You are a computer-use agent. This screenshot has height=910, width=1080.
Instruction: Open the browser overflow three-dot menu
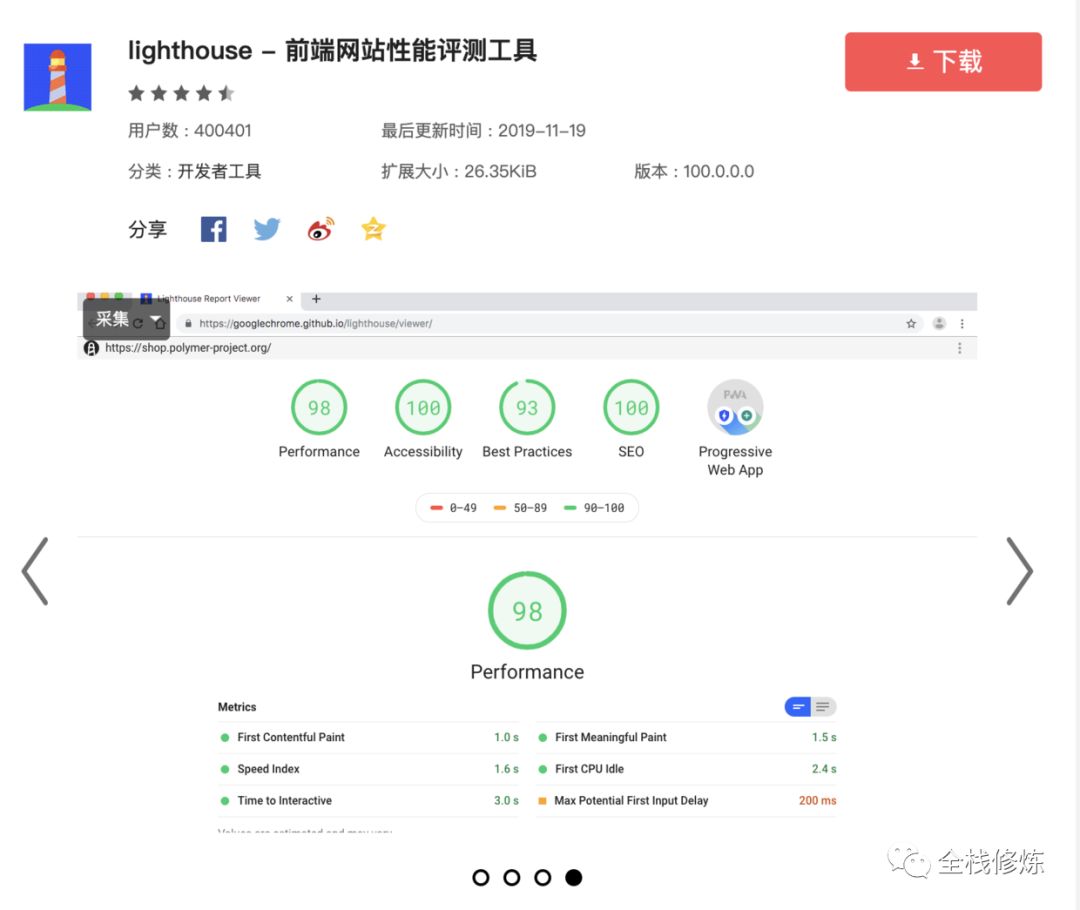(x=963, y=323)
